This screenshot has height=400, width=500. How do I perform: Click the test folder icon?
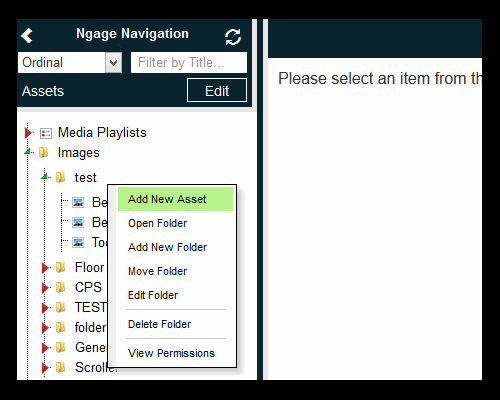click(61, 177)
